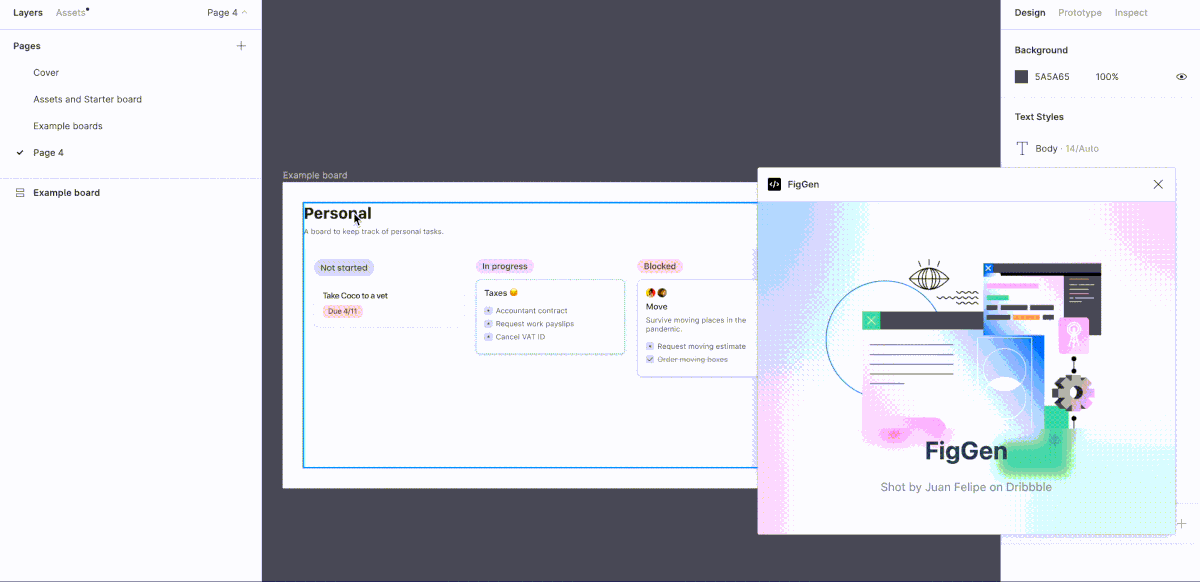Click the avatar icons on the Move card

pos(656,293)
